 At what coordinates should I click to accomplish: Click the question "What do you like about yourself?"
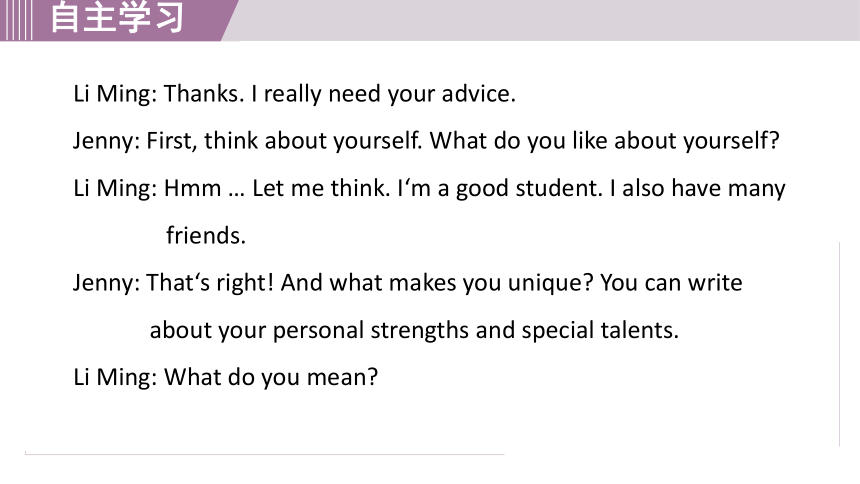pyautogui.click(x=604, y=141)
